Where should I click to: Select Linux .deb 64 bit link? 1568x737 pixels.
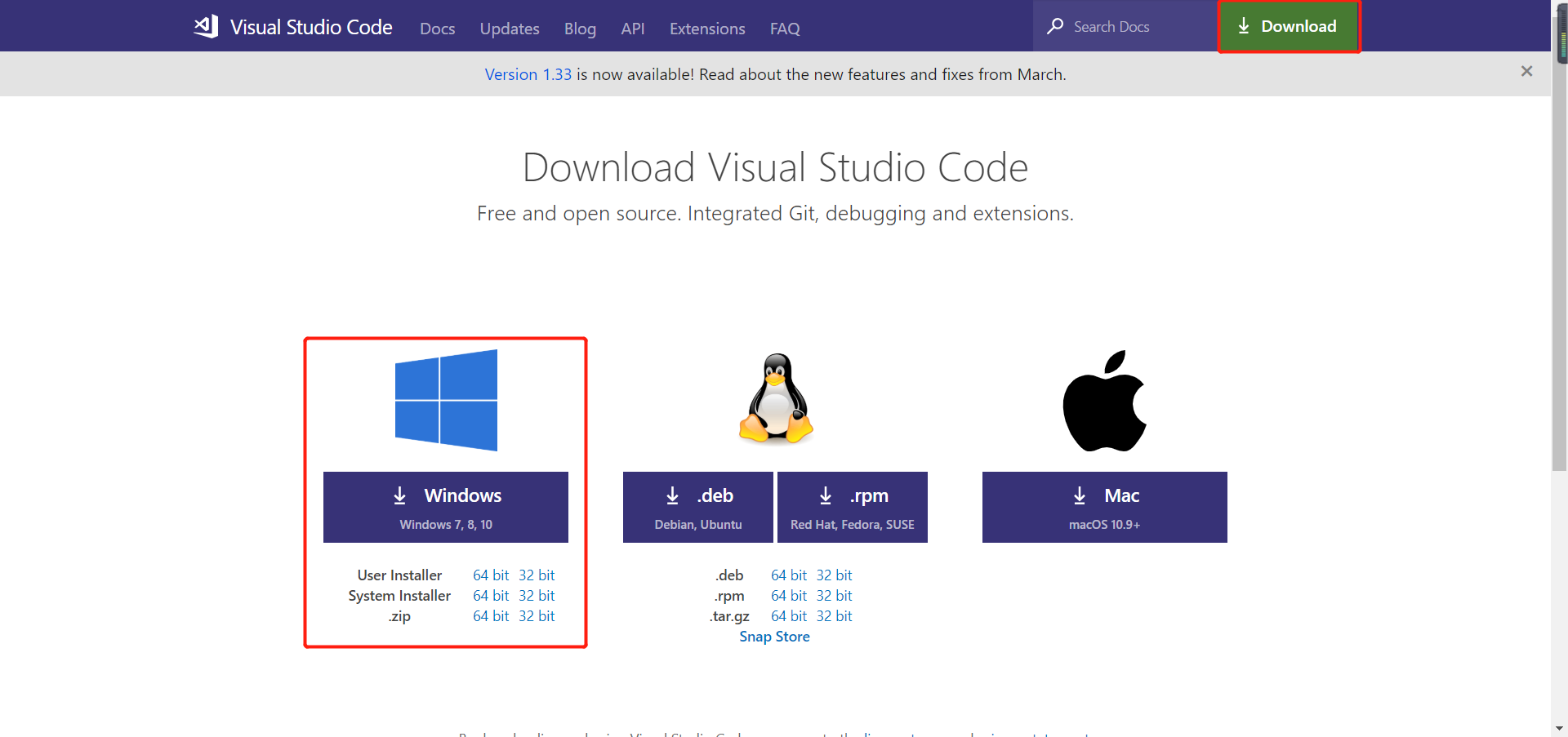(789, 575)
